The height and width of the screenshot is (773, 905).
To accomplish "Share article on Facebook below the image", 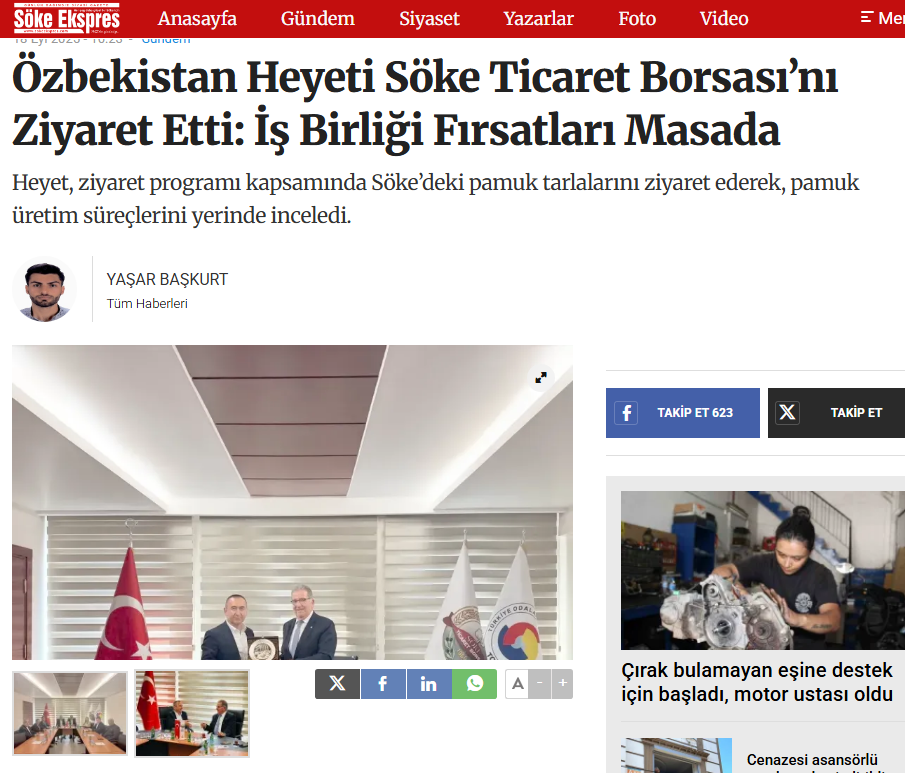I will click(383, 684).
